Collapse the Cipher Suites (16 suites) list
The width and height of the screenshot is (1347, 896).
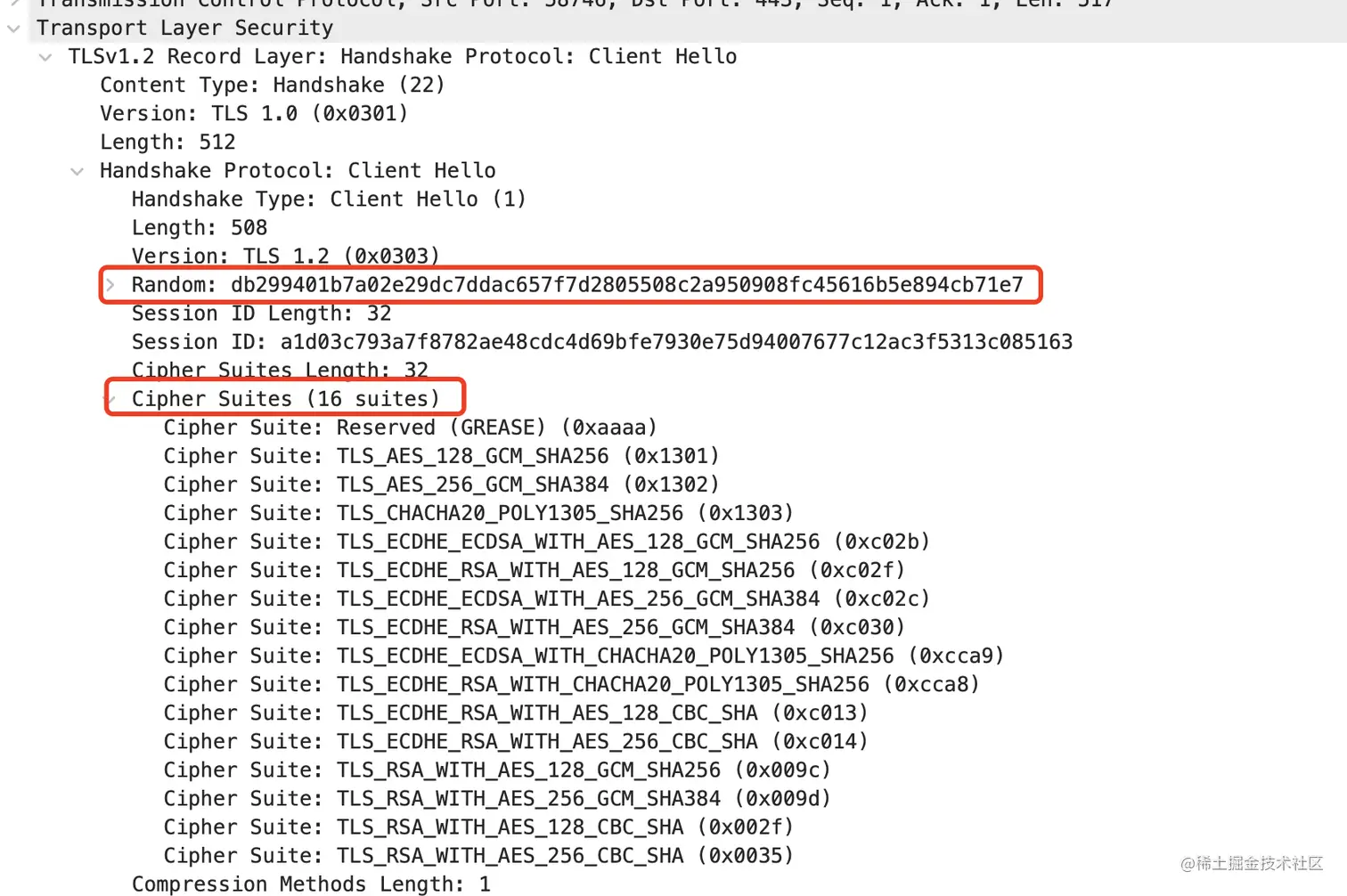(x=110, y=399)
